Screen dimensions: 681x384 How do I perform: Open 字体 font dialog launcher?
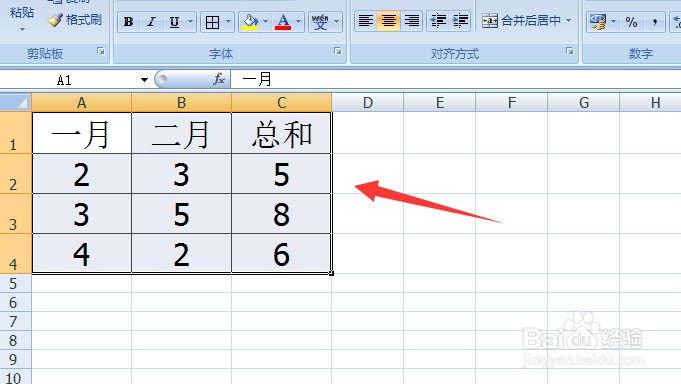(x=337, y=51)
